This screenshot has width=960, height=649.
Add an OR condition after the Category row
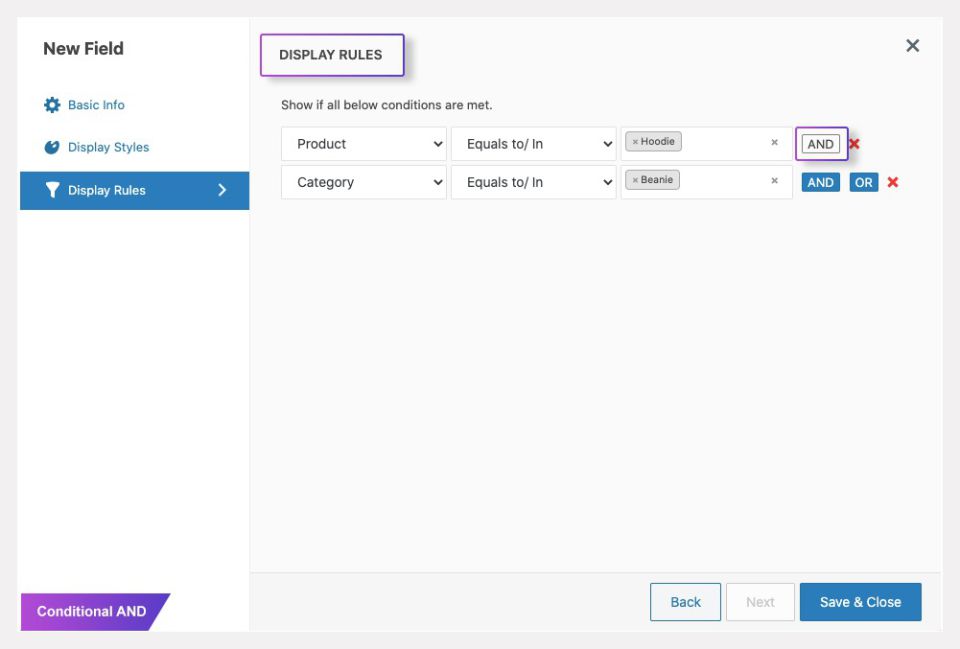coord(864,183)
